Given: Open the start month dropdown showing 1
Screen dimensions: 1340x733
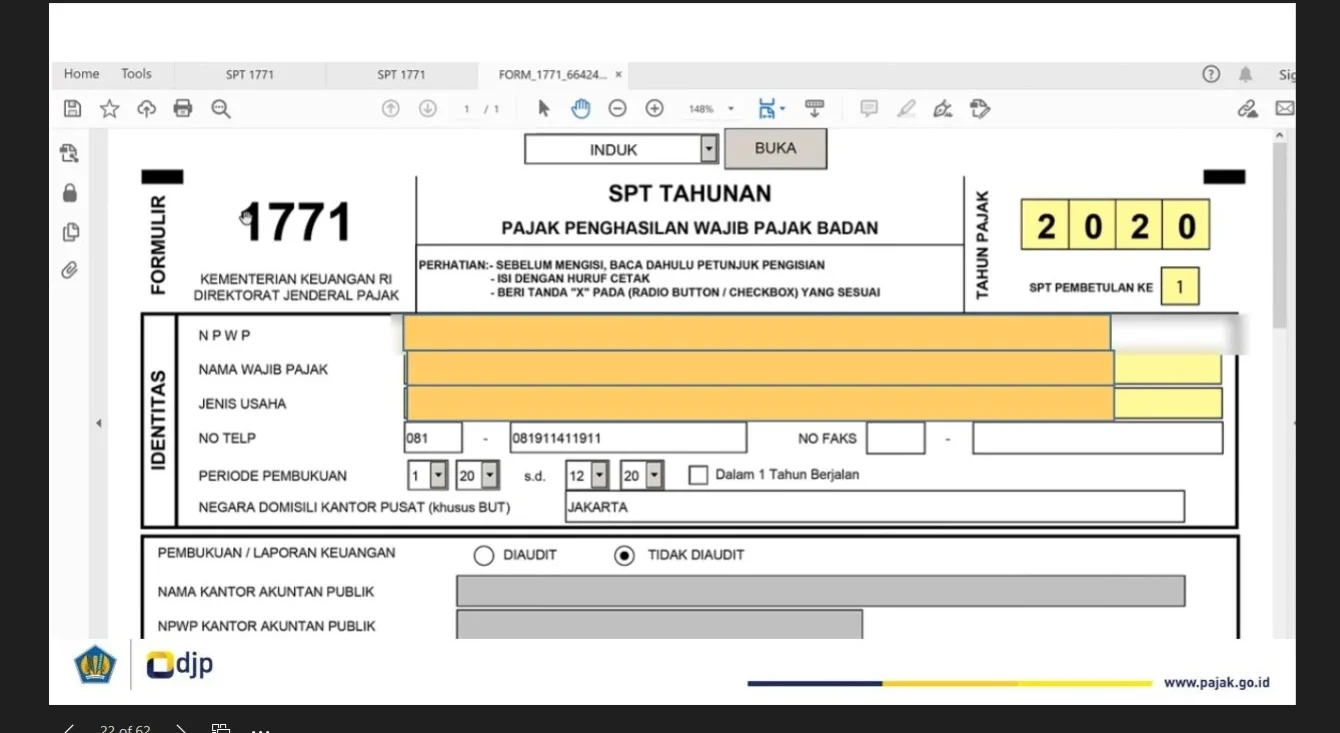Looking at the screenshot, I should [x=438, y=475].
